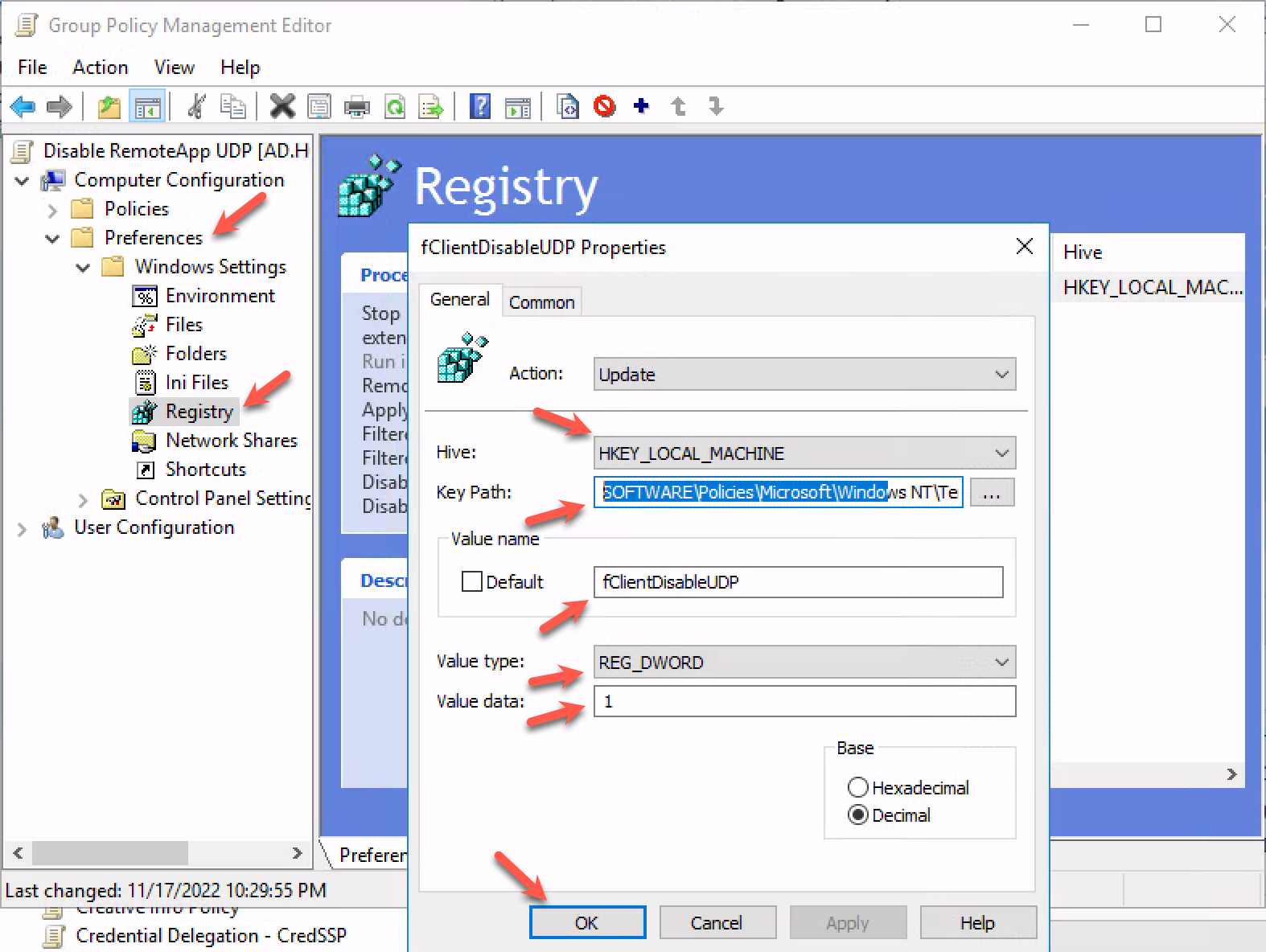Open the Value type dropdown REG_DWORD

[804, 662]
